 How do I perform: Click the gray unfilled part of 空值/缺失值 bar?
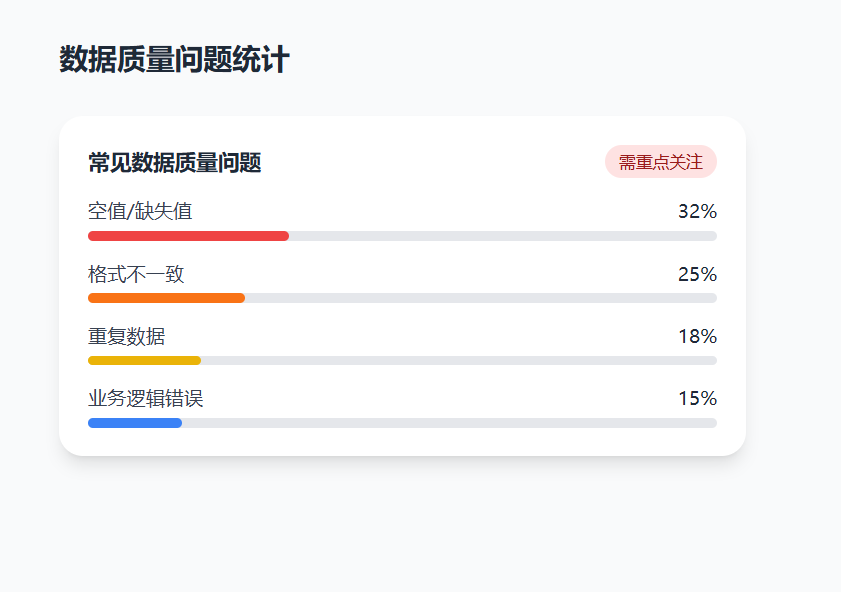click(x=503, y=236)
